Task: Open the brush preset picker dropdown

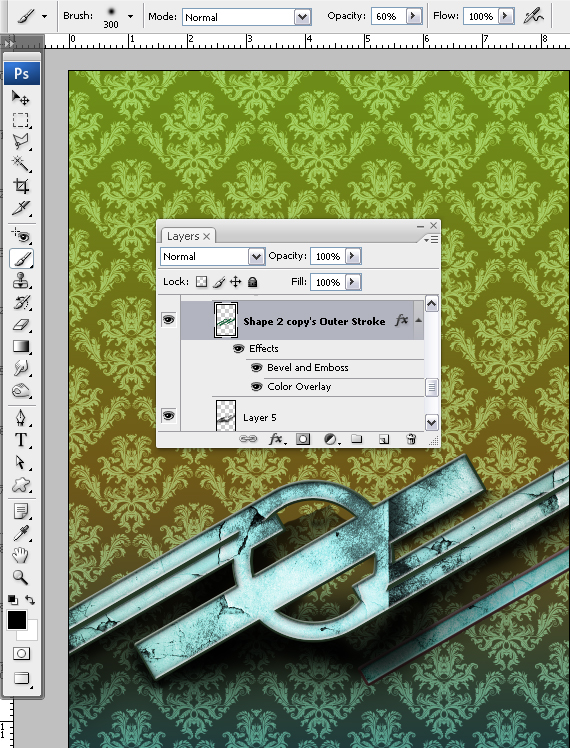Action: pyautogui.click(x=130, y=16)
